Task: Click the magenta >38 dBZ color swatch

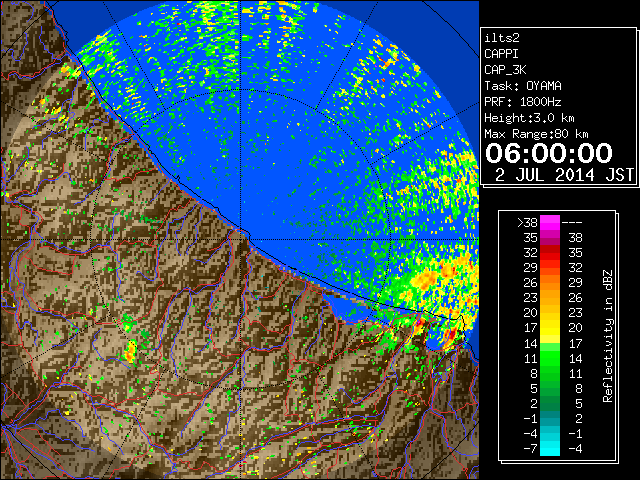Action: pos(550,222)
